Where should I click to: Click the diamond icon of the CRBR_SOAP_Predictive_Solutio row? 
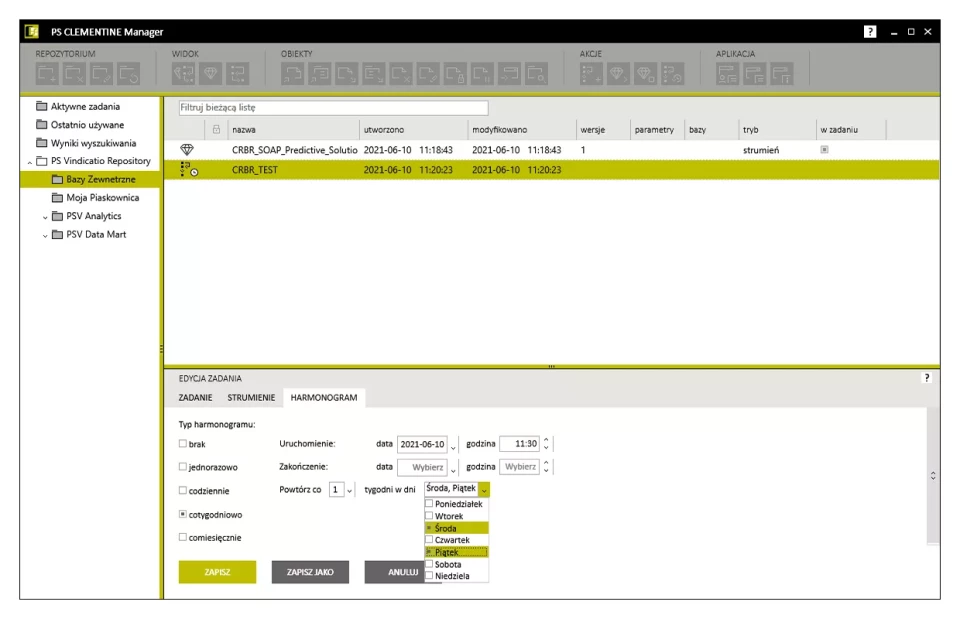(187, 150)
